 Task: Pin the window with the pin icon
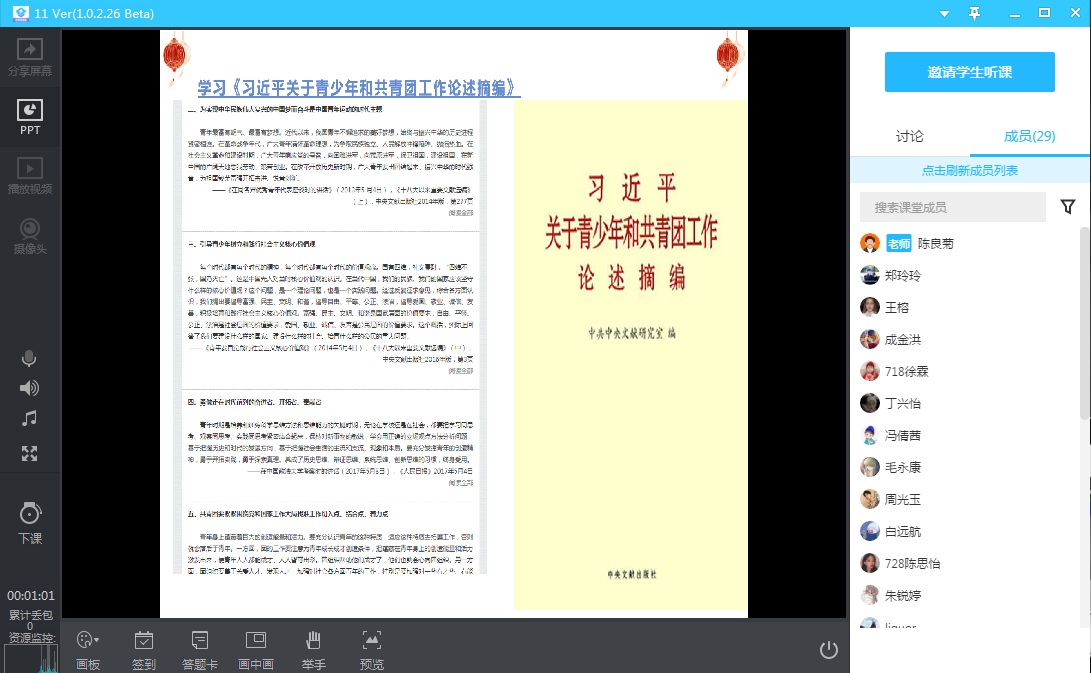975,13
